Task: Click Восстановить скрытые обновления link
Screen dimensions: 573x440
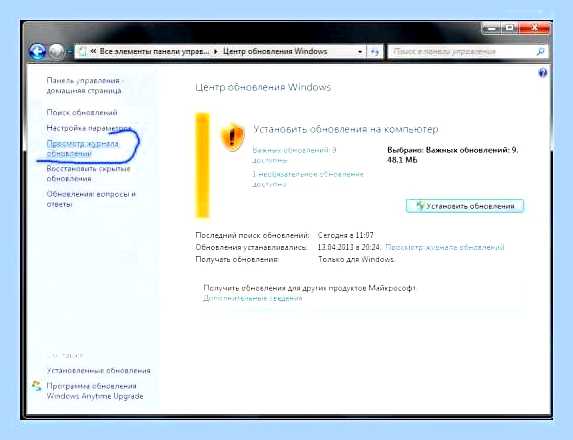Action: click(88, 174)
